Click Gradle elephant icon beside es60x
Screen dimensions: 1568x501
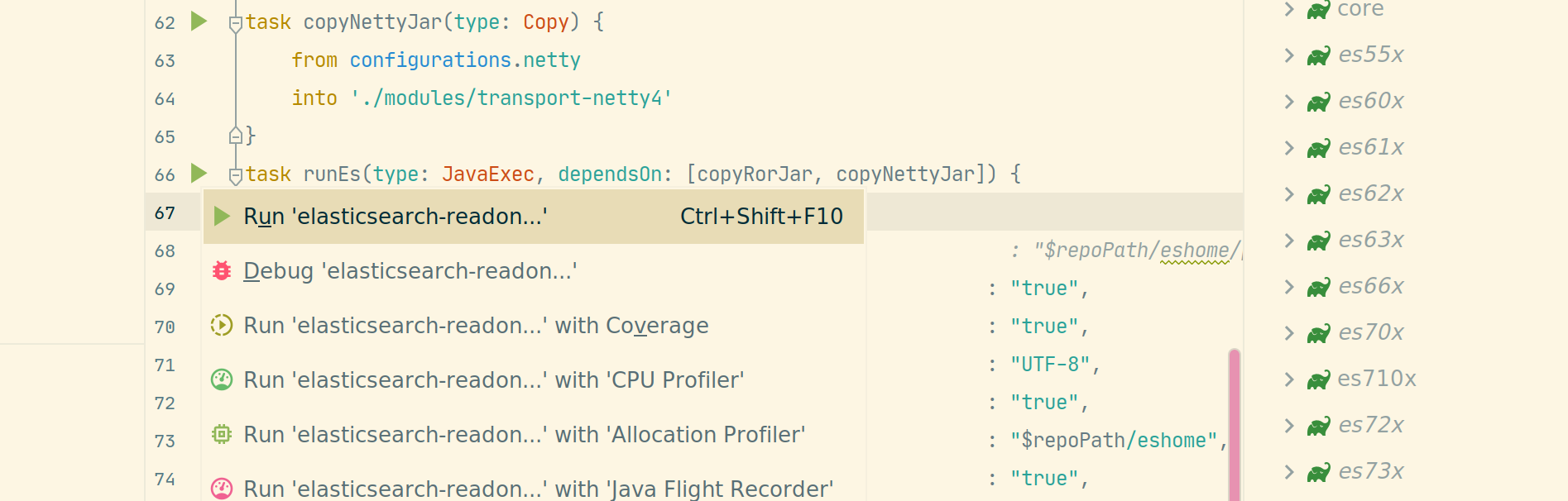[x=1318, y=103]
